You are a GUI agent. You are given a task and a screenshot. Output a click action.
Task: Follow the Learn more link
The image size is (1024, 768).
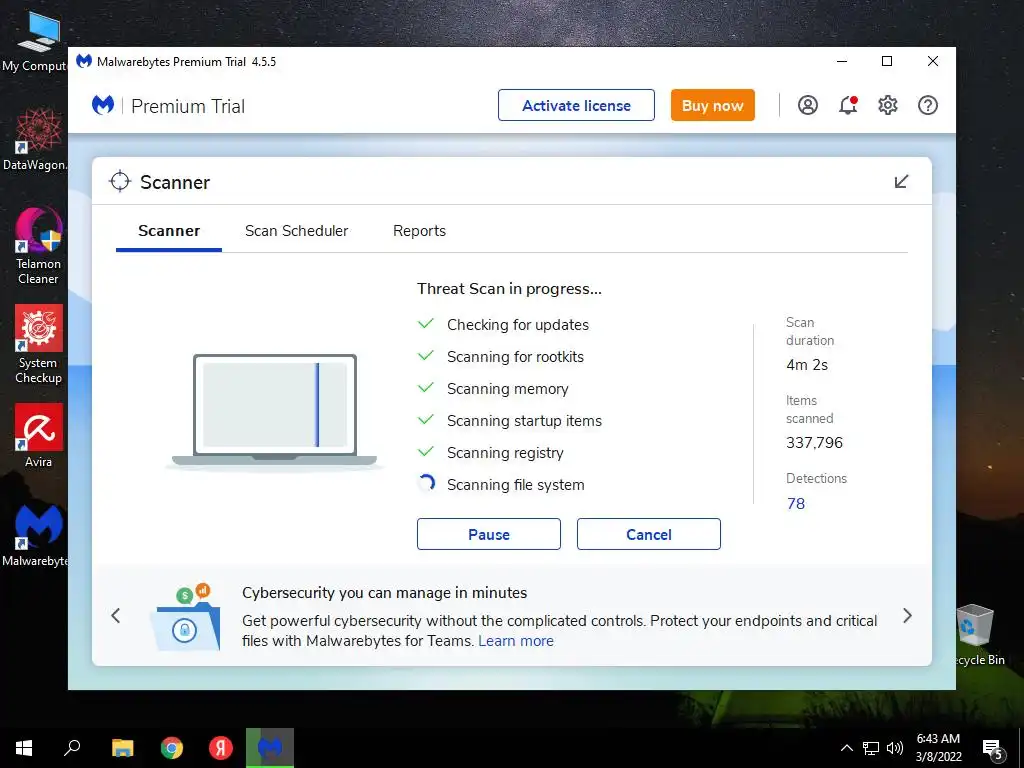(x=516, y=641)
